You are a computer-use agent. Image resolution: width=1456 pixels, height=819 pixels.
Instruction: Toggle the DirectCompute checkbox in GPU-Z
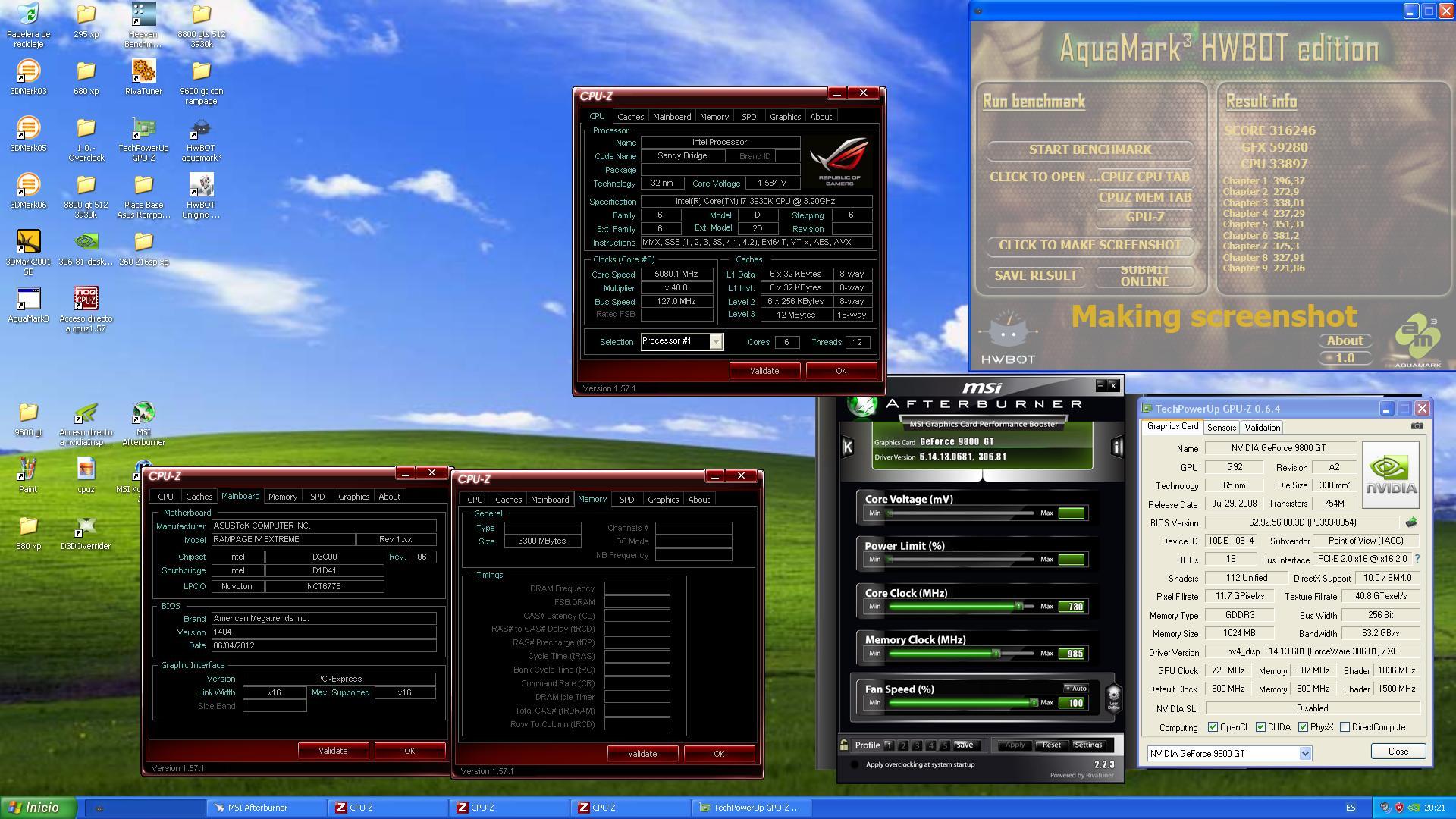tap(1345, 727)
